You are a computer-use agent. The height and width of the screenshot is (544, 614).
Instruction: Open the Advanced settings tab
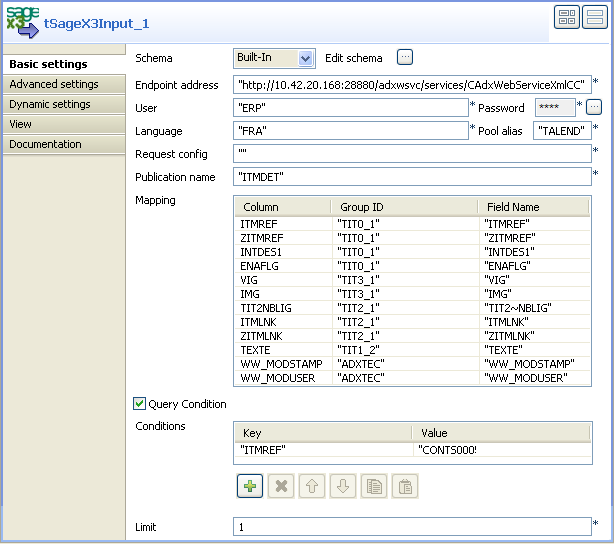click(x=54, y=85)
